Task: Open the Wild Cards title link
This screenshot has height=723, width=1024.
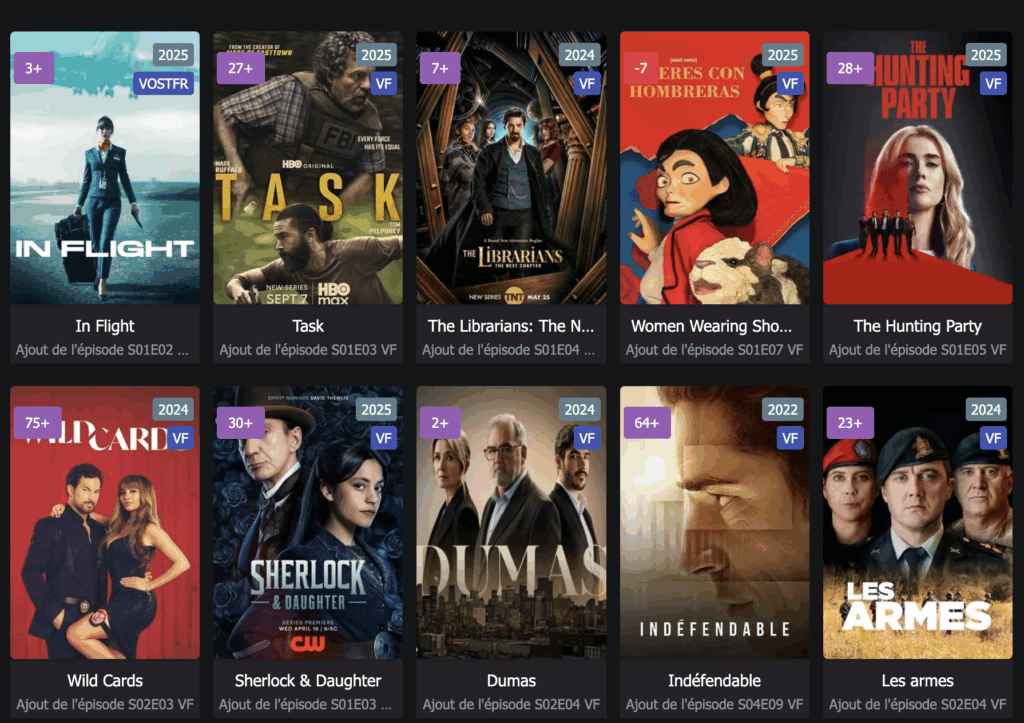Action: [x=104, y=681]
